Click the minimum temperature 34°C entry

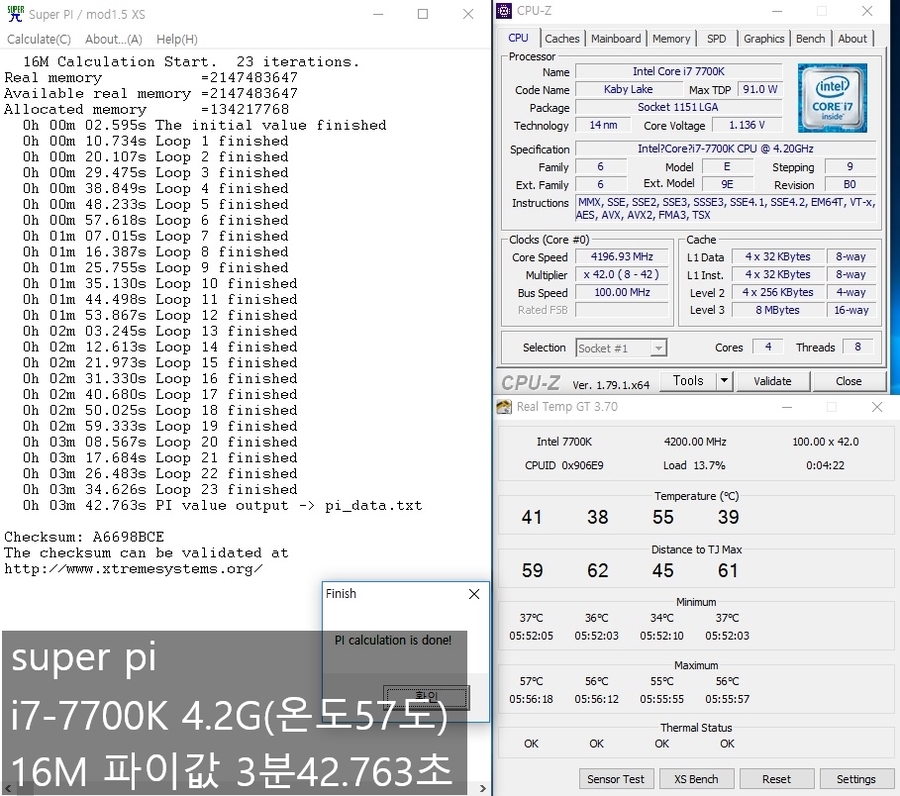coord(662,618)
